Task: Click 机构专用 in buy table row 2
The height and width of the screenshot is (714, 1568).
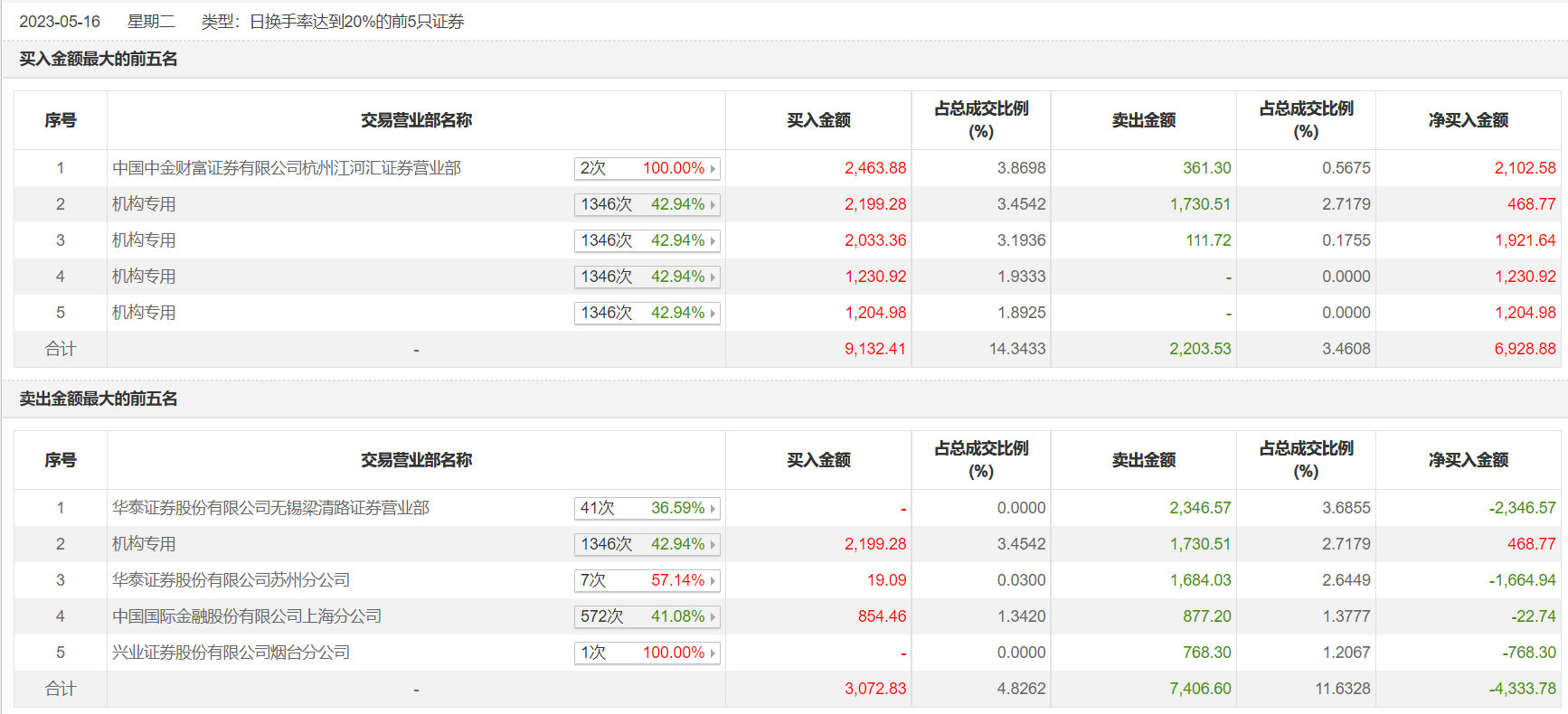Action: 144,204
